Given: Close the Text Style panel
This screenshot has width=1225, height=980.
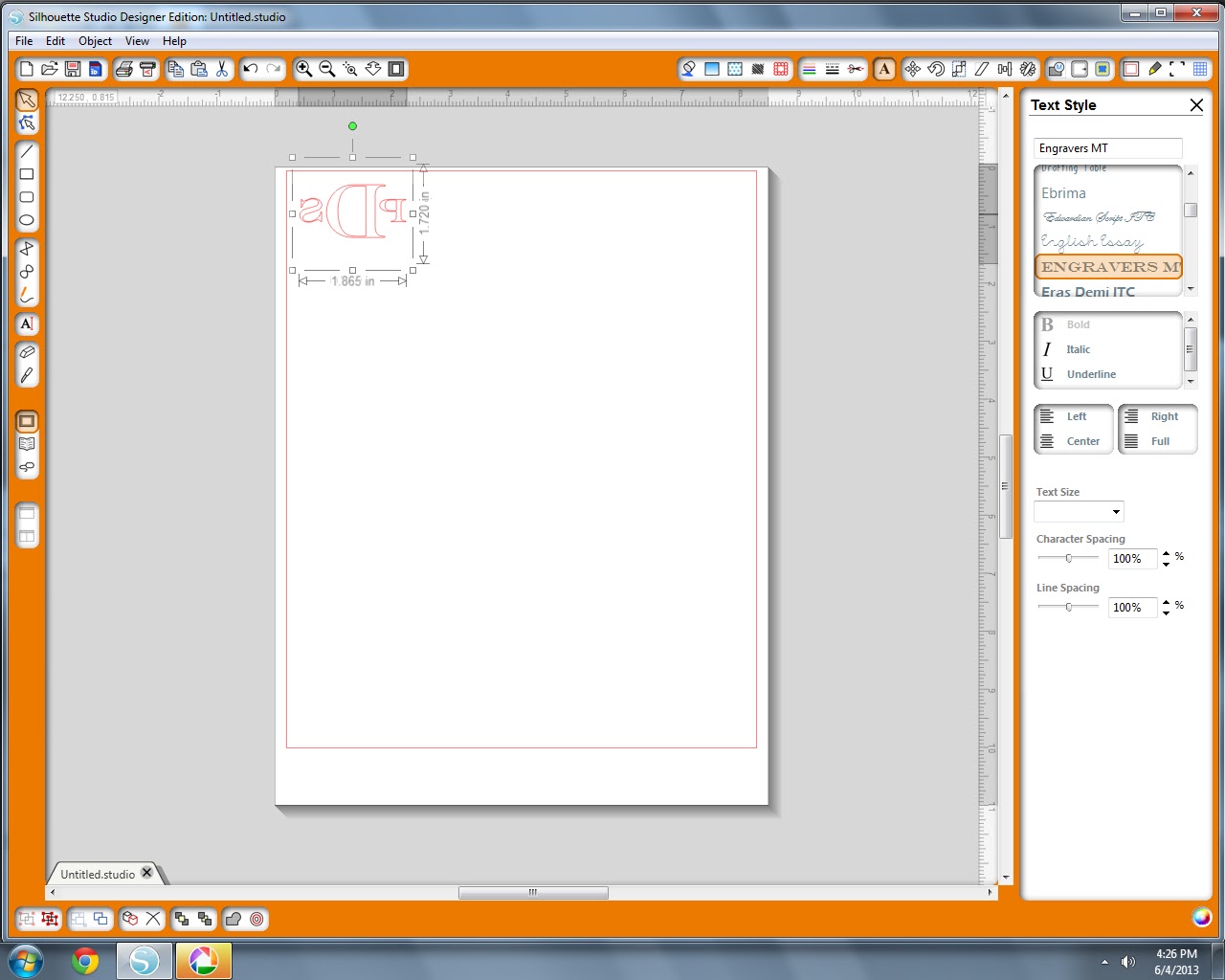Looking at the screenshot, I should [1196, 105].
